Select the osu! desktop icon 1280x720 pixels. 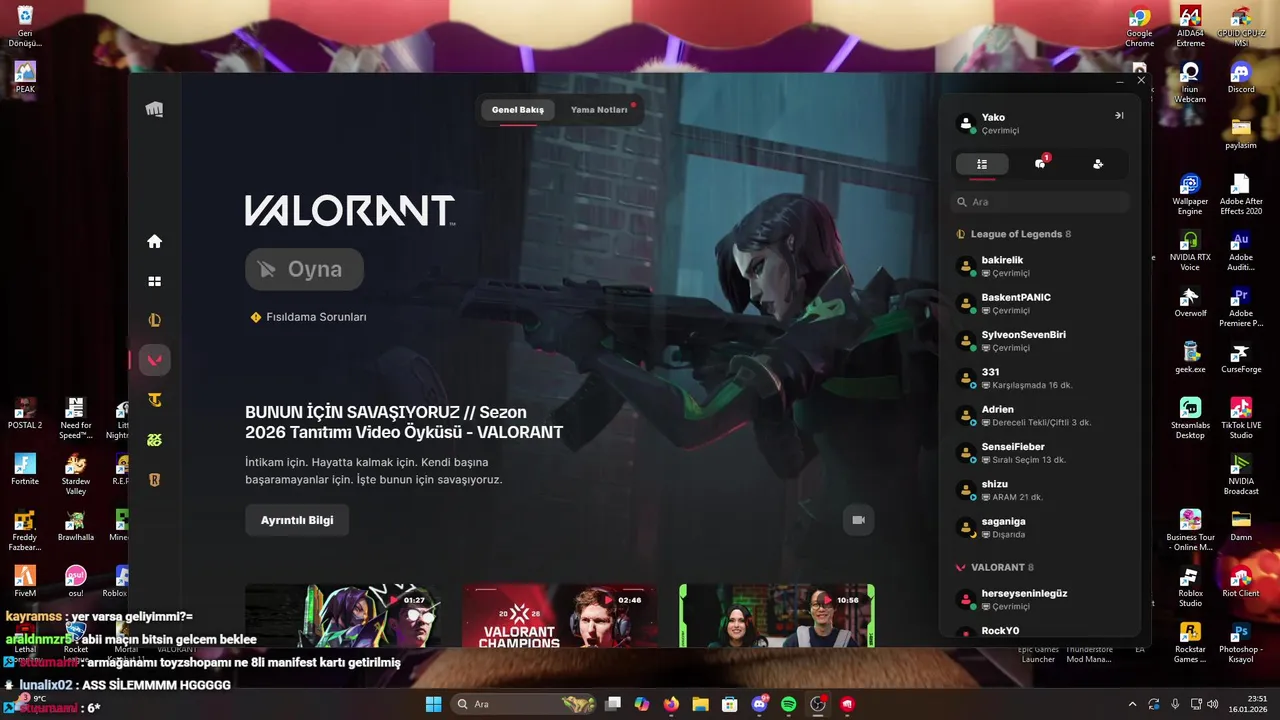(x=75, y=582)
